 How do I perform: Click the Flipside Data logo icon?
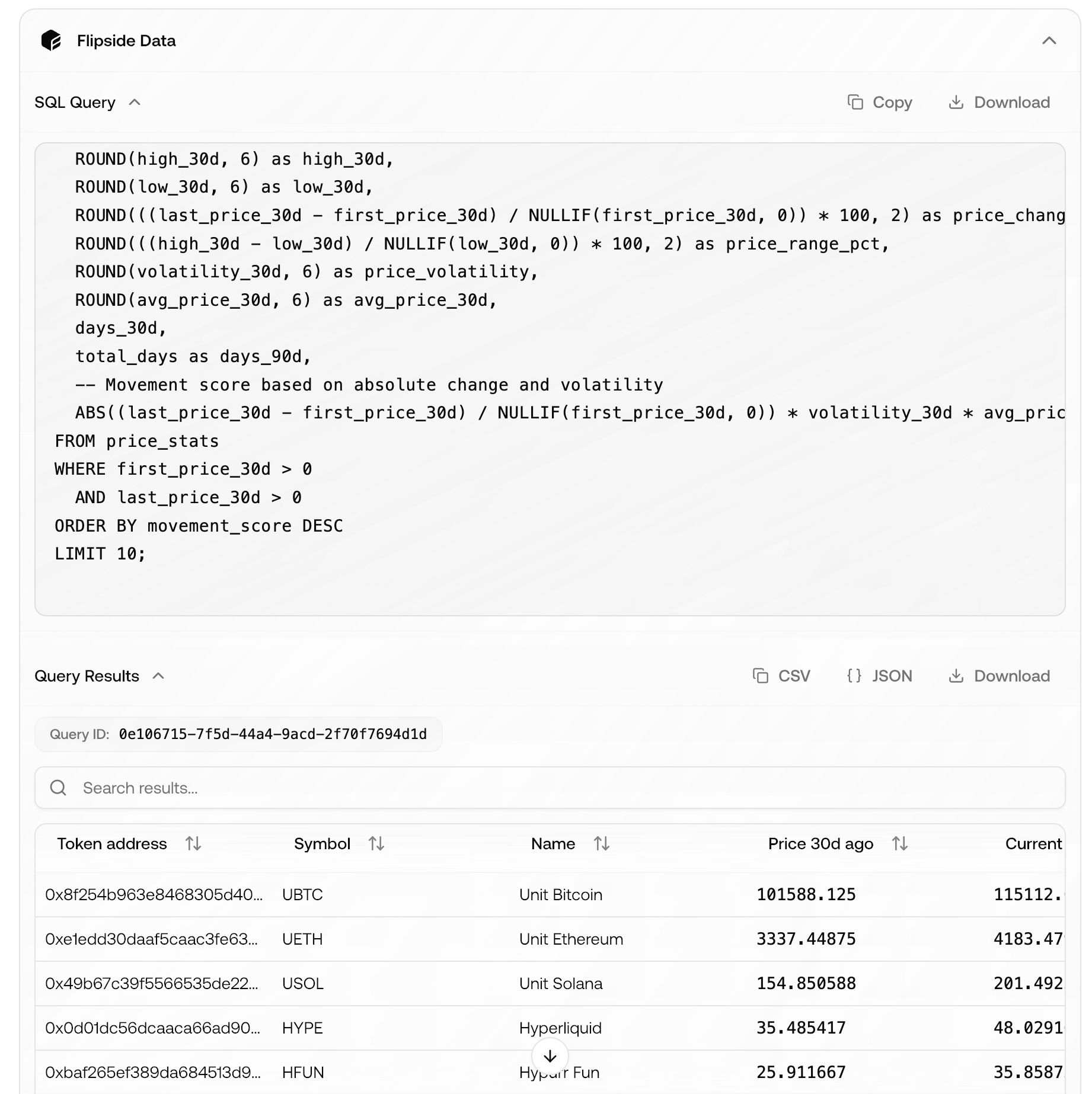coord(50,40)
